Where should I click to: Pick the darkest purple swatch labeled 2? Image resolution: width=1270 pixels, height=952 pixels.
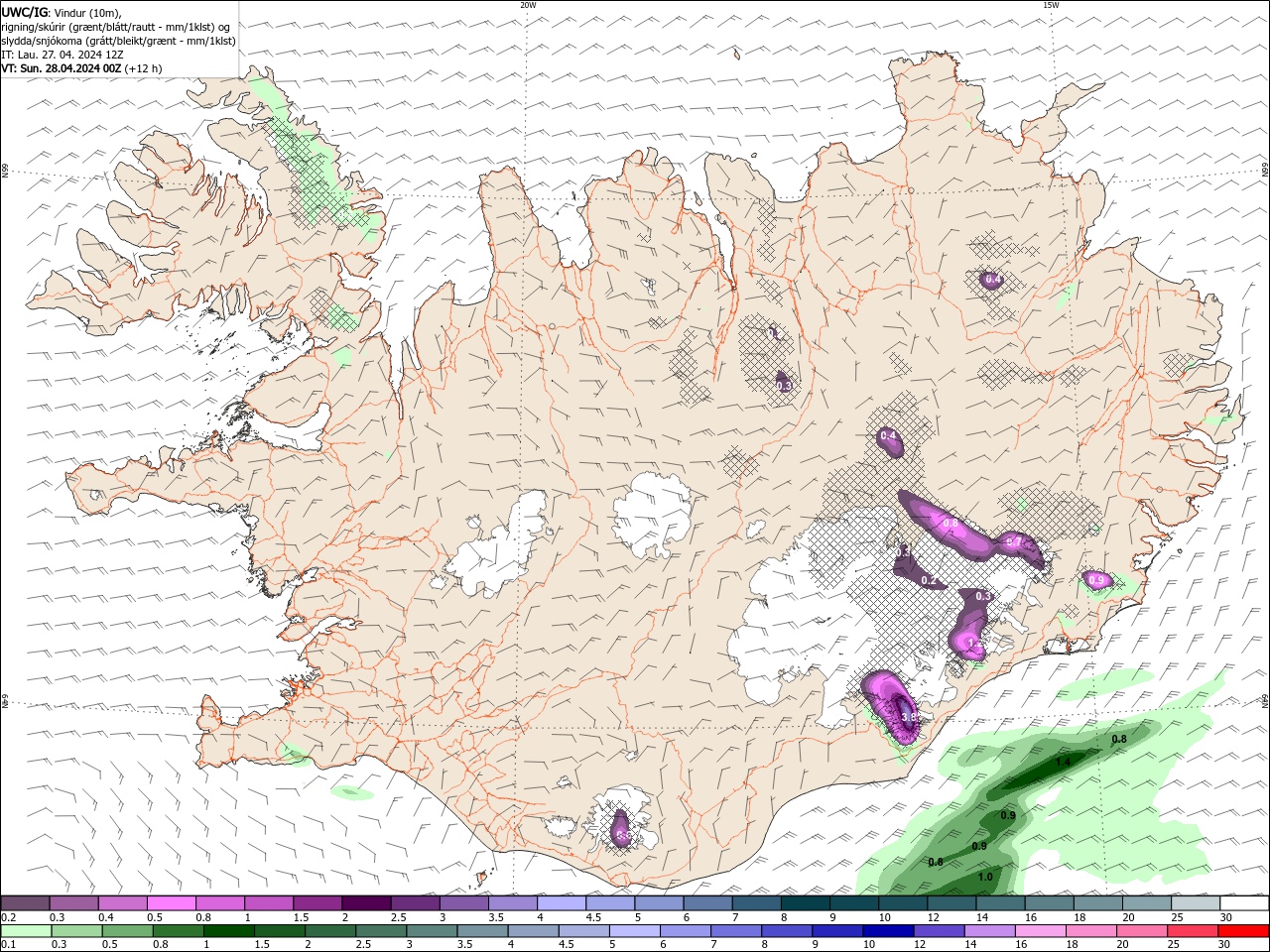[x=366, y=903]
